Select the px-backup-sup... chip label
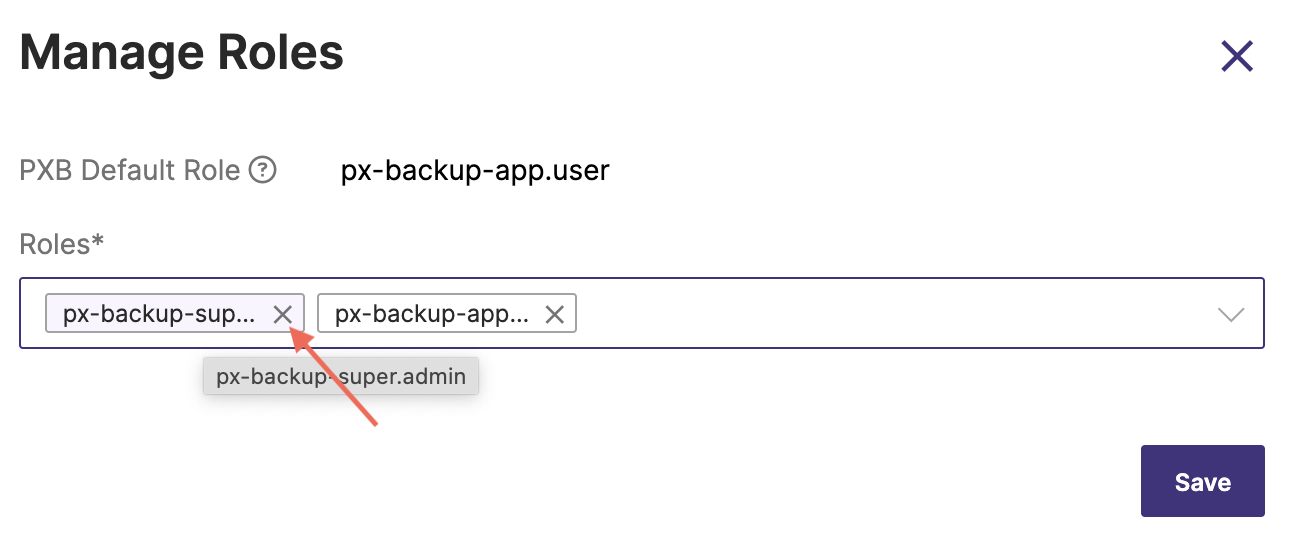 click(x=159, y=314)
